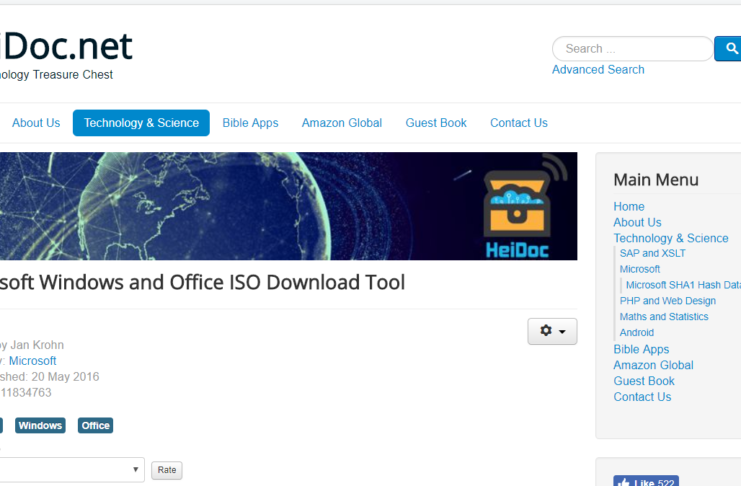Click the HeiDoc treasure chest logo
The height and width of the screenshot is (486, 741).
click(x=525, y=207)
